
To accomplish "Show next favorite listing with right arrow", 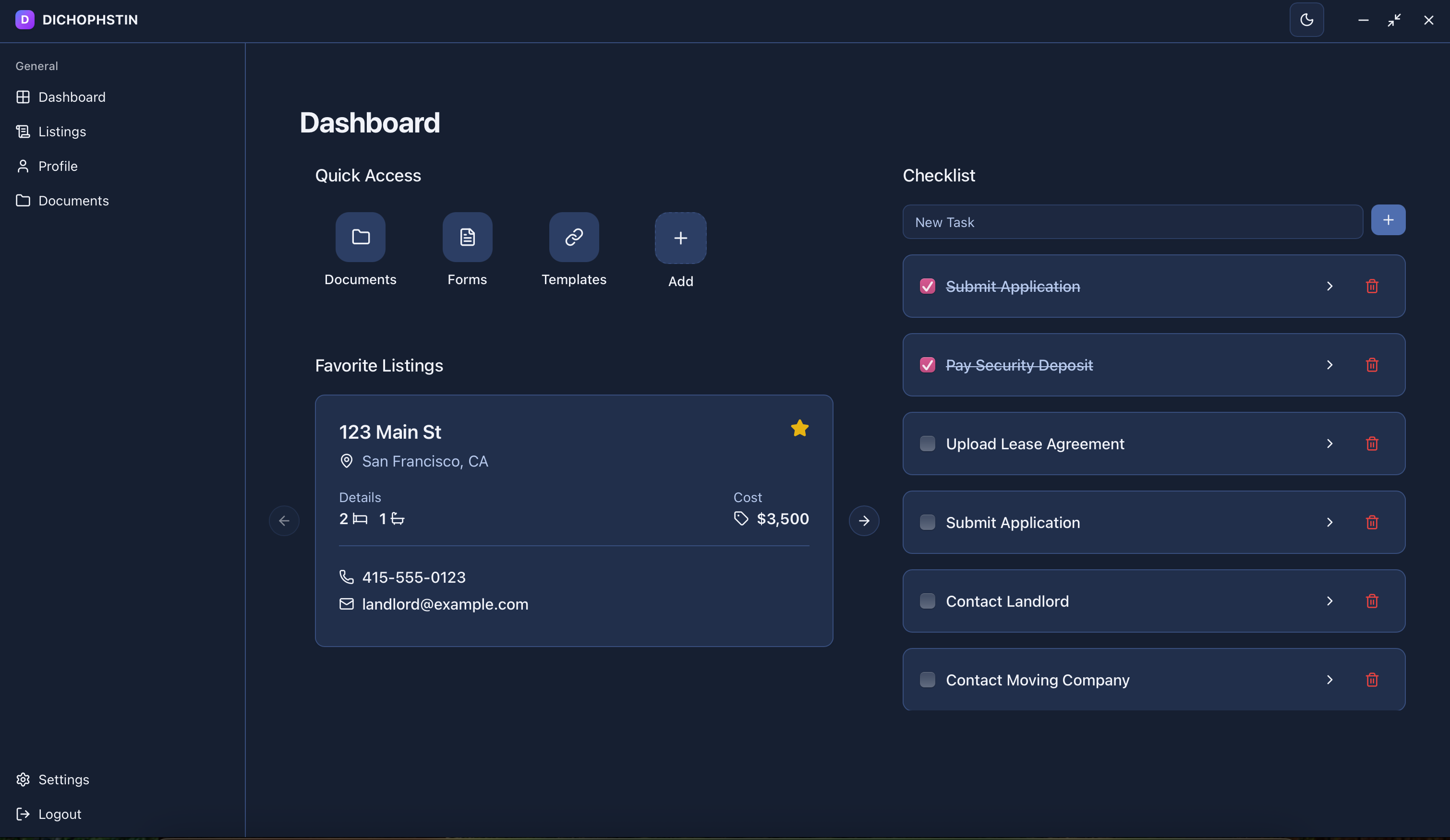I will (x=864, y=521).
